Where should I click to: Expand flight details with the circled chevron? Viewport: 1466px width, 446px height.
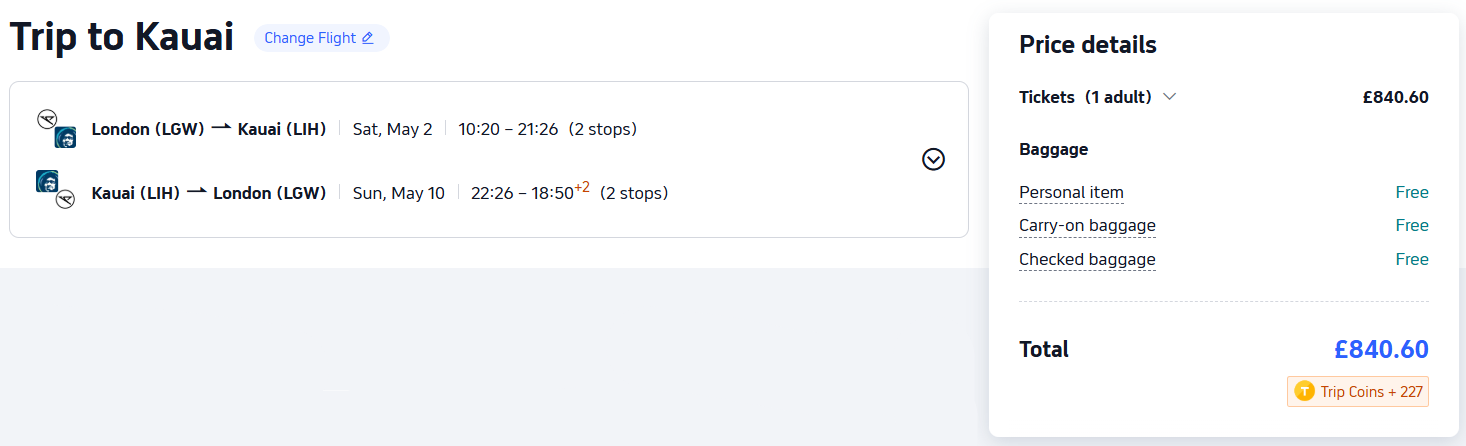point(933,160)
